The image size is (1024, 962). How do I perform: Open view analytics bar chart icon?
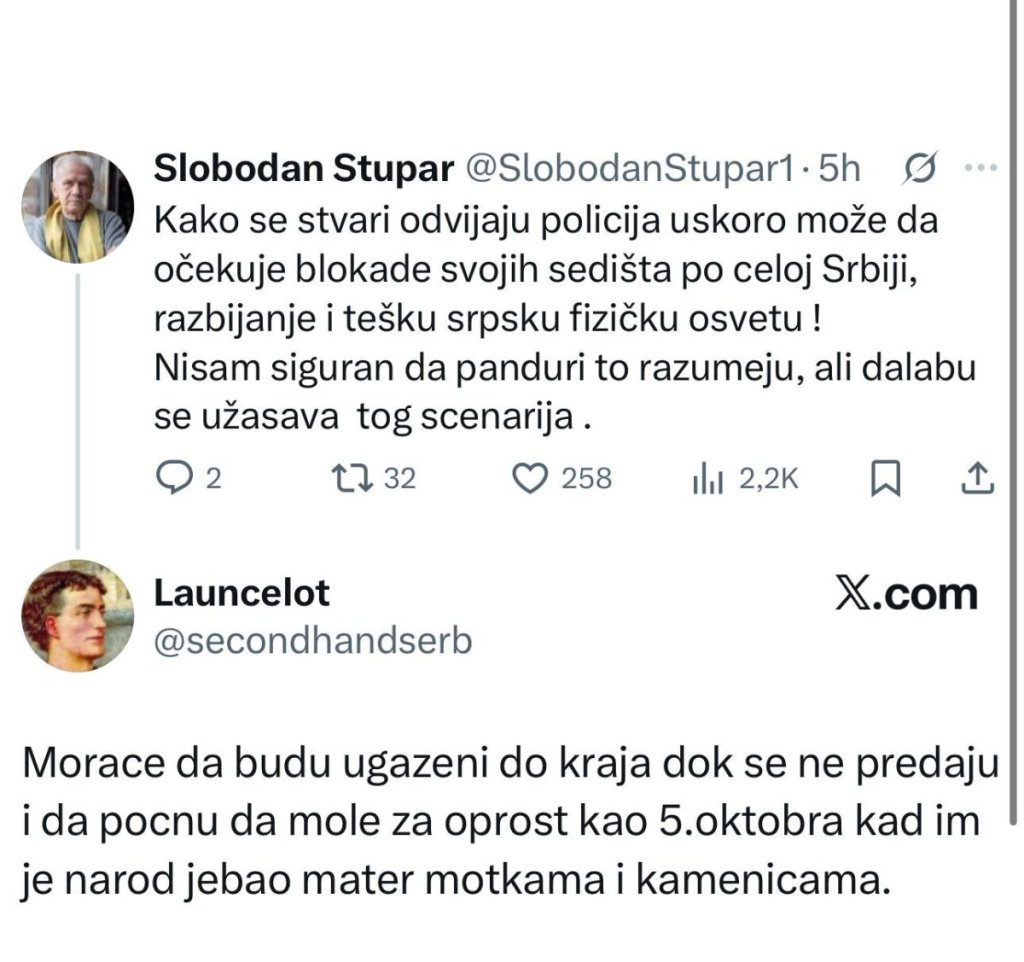[708, 480]
